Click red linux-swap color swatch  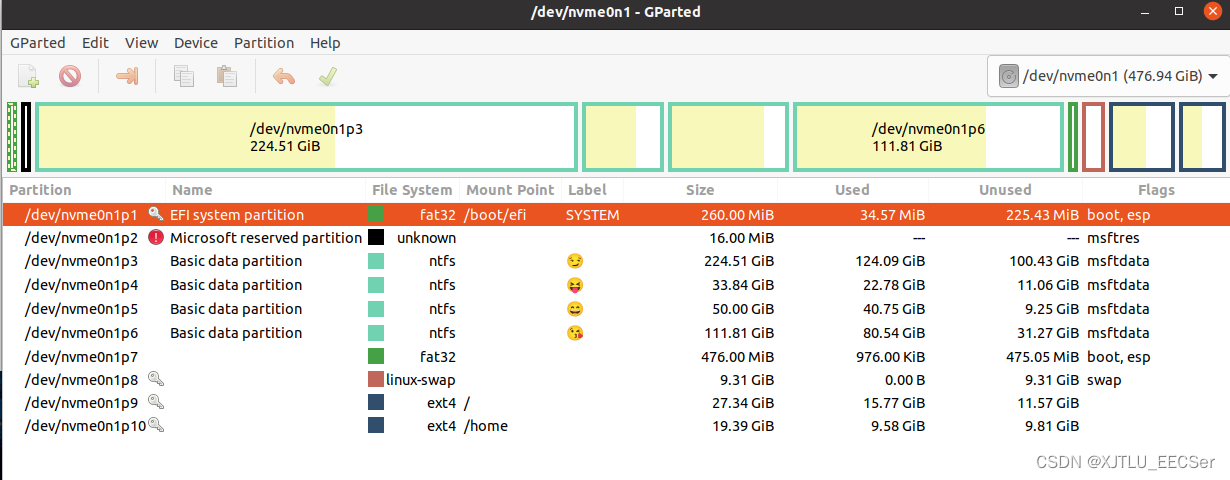376,379
